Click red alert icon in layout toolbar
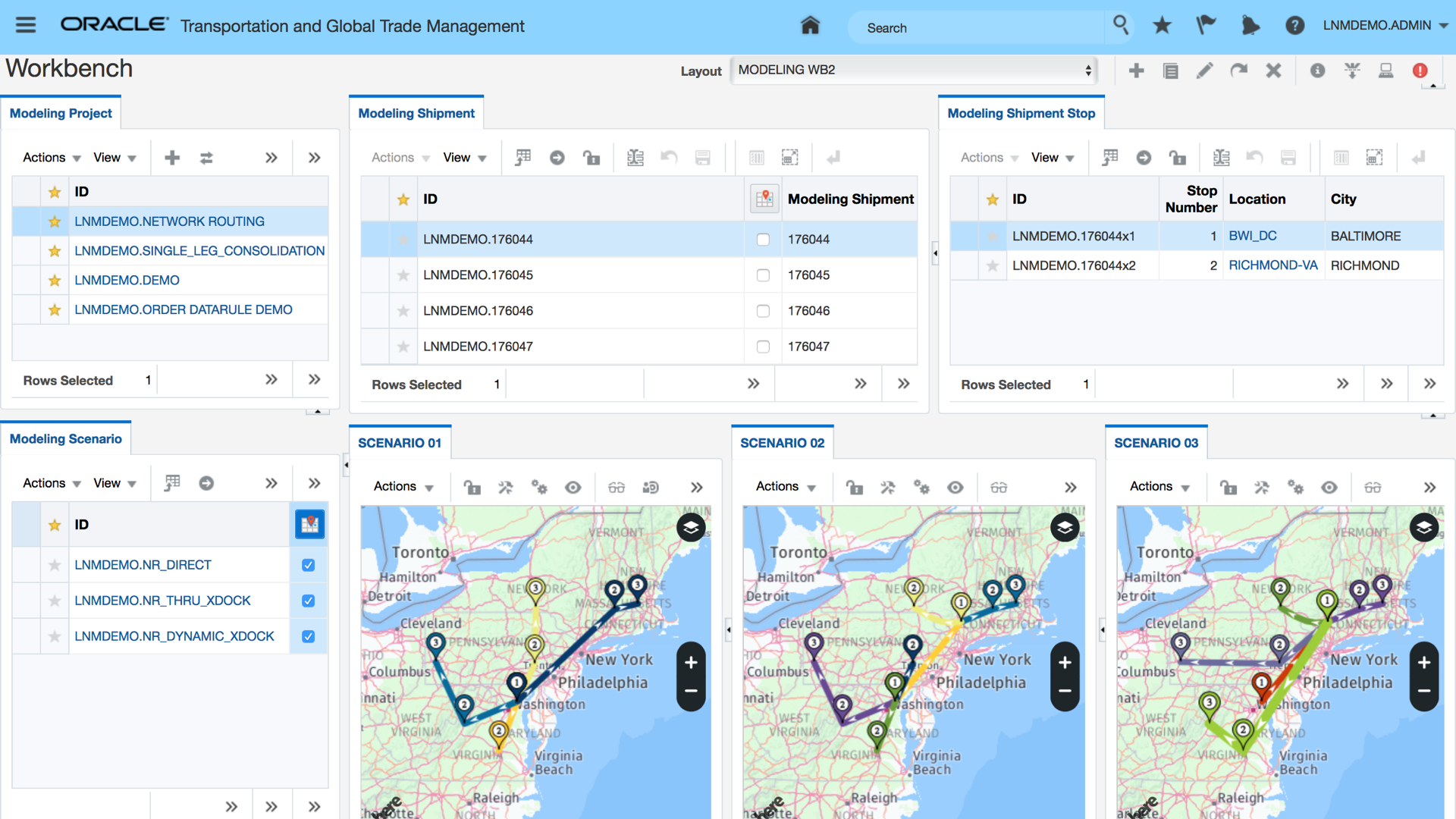The height and width of the screenshot is (819, 1456). point(1420,71)
